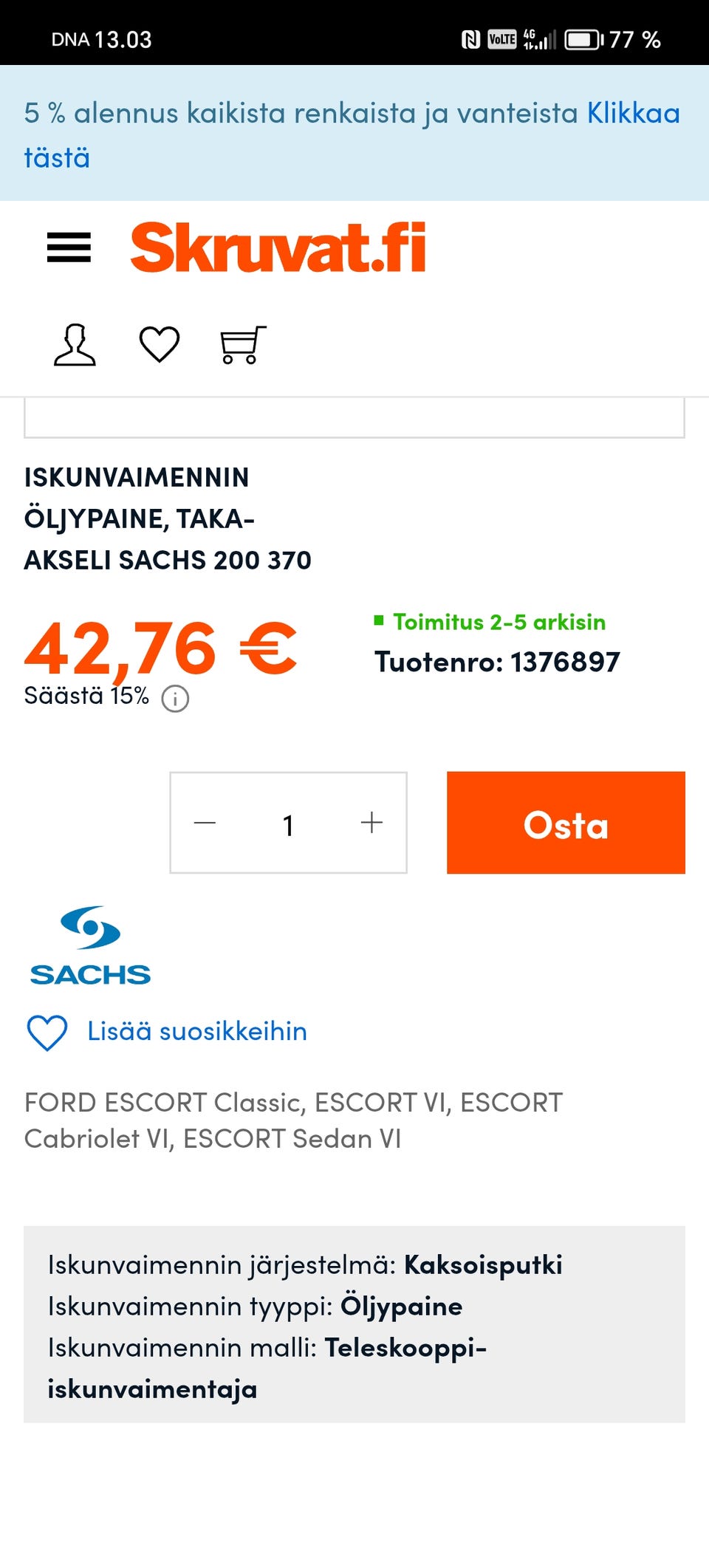This screenshot has height=1568, width=709.
Task: Follow the Klikkaa tästä discount link
Action: click(x=632, y=114)
